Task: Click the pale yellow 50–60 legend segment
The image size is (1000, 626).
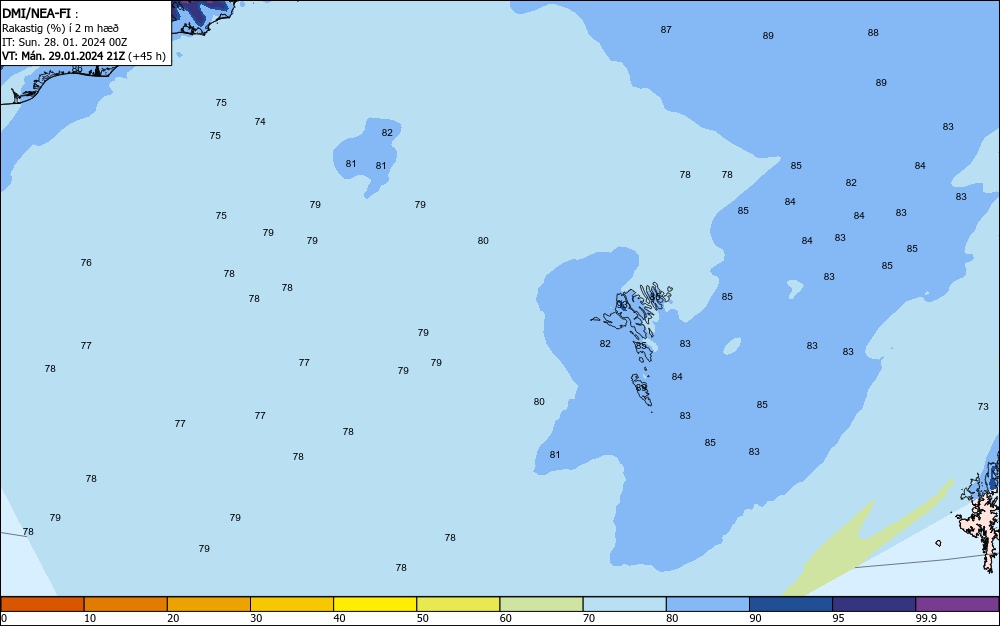Action: coord(458,604)
